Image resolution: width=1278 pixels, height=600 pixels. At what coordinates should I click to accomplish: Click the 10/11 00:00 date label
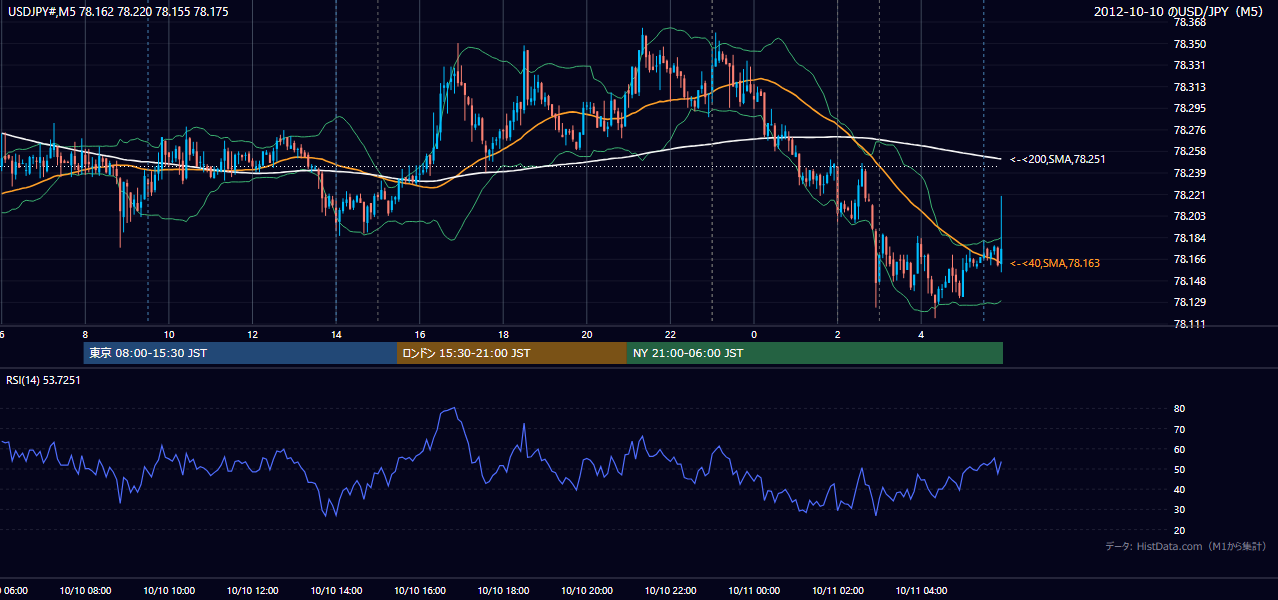tap(754, 590)
